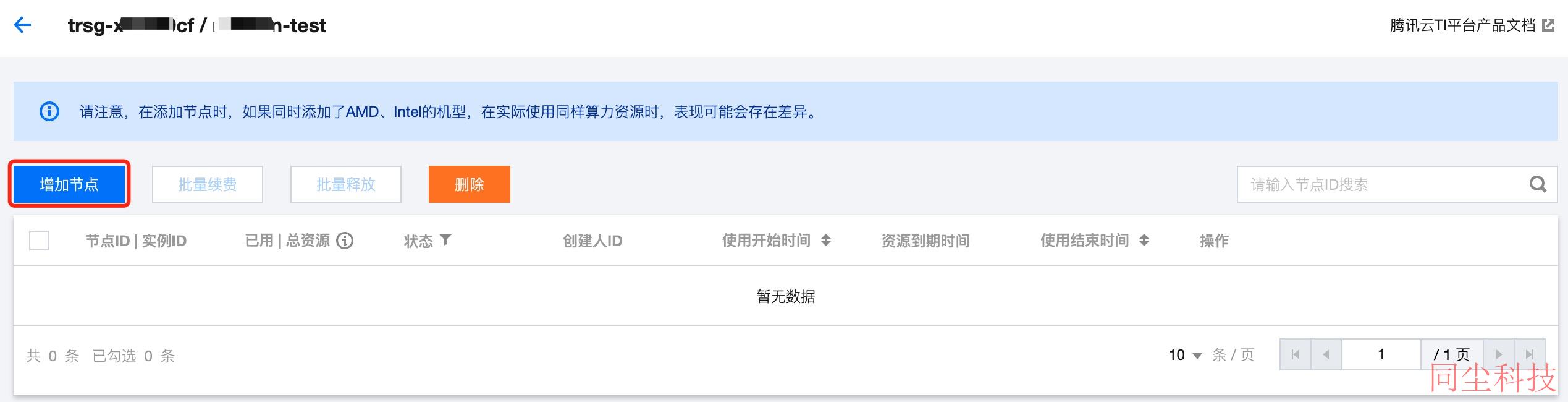Go to the previous page arrow
The image size is (1568, 402).
tap(1326, 354)
